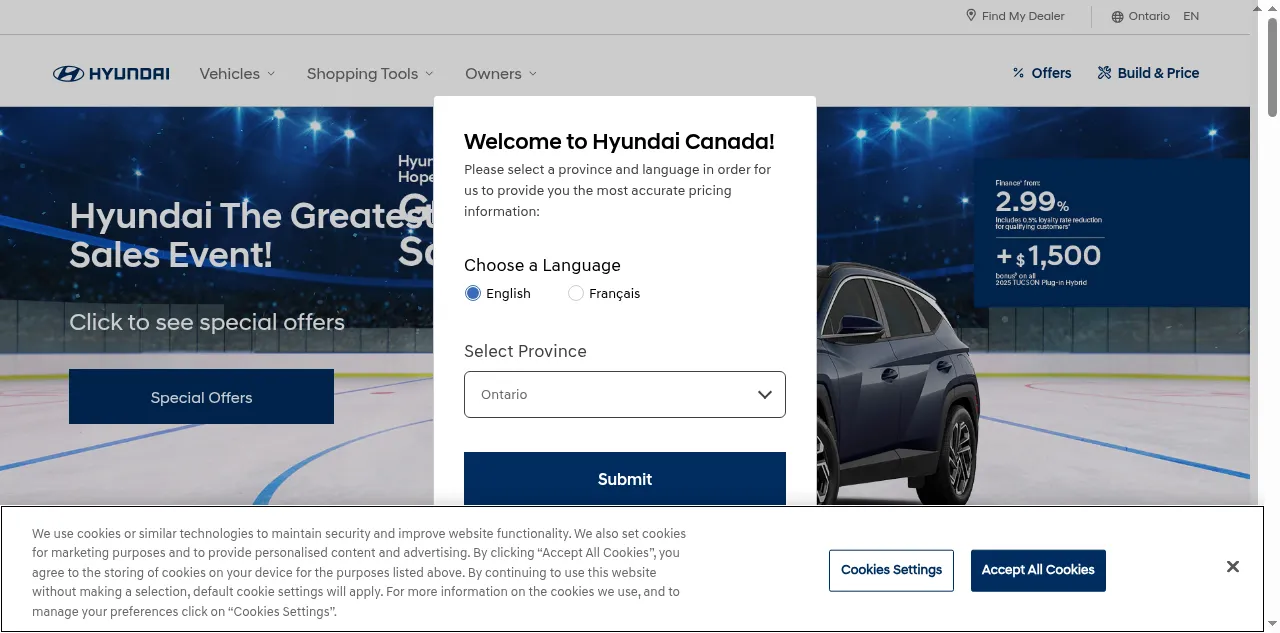Expand the Owners menu
The width and height of the screenshot is (1280, 633).
(501, 74)
